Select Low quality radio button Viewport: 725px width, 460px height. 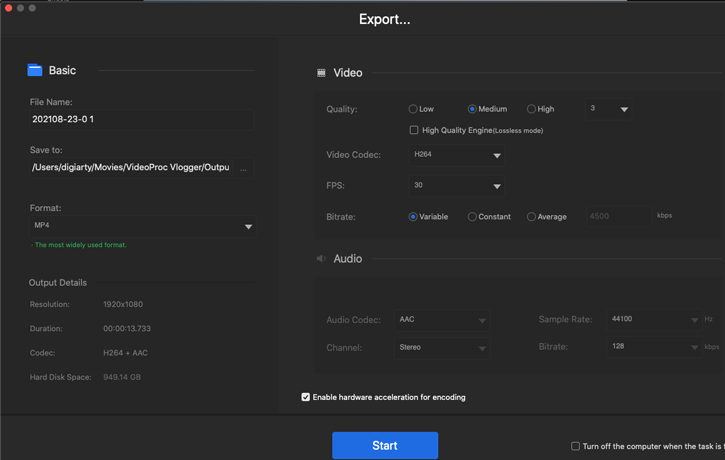(x=413, y=109)
